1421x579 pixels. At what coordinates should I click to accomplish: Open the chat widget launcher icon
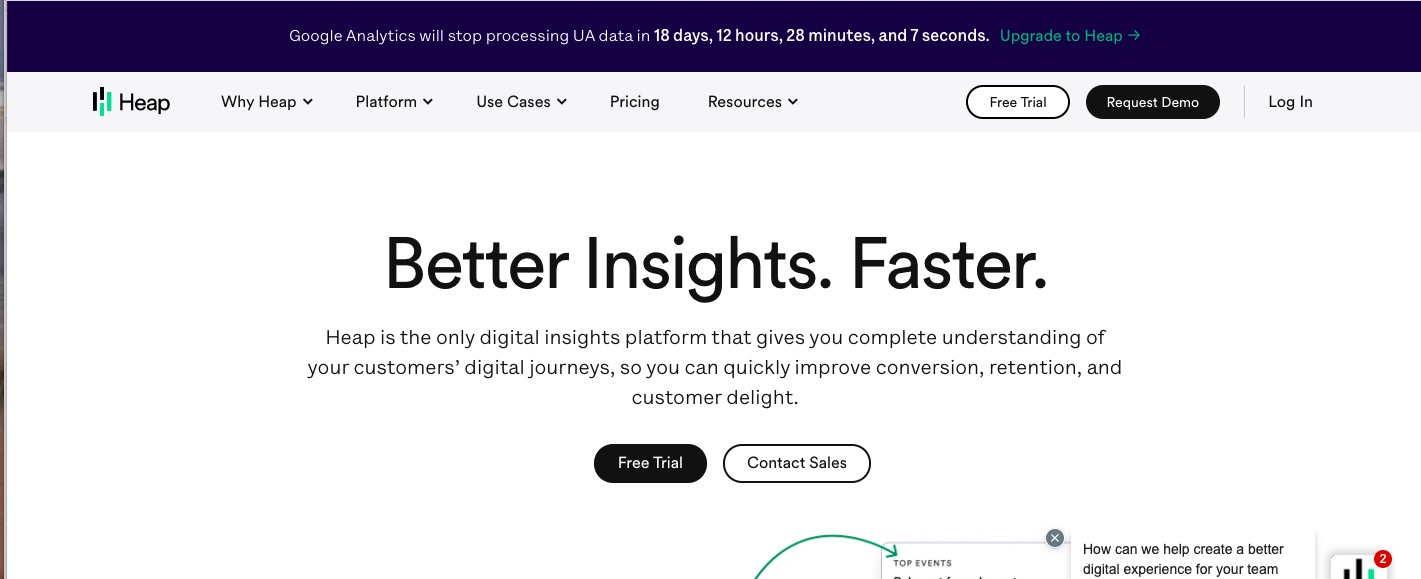tap(1357, 569)
